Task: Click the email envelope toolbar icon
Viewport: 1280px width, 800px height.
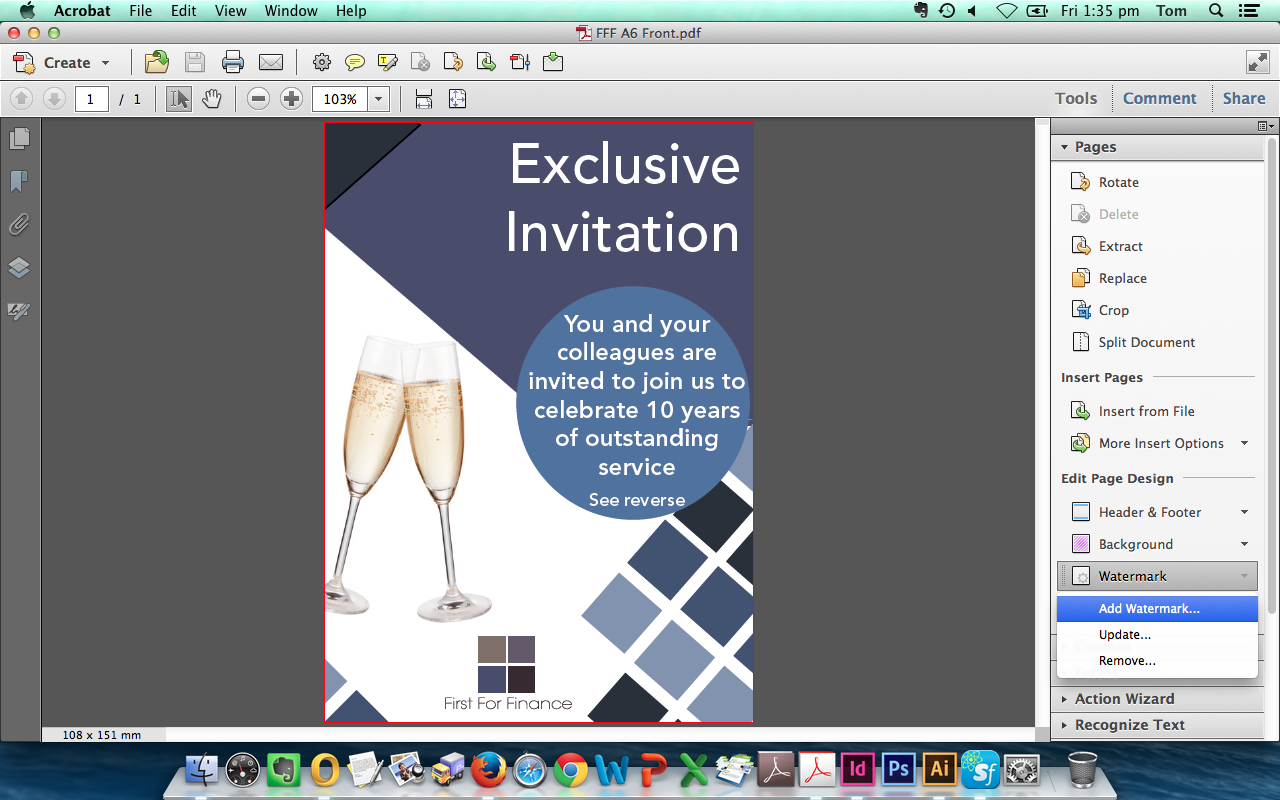Action: [271, 62]
